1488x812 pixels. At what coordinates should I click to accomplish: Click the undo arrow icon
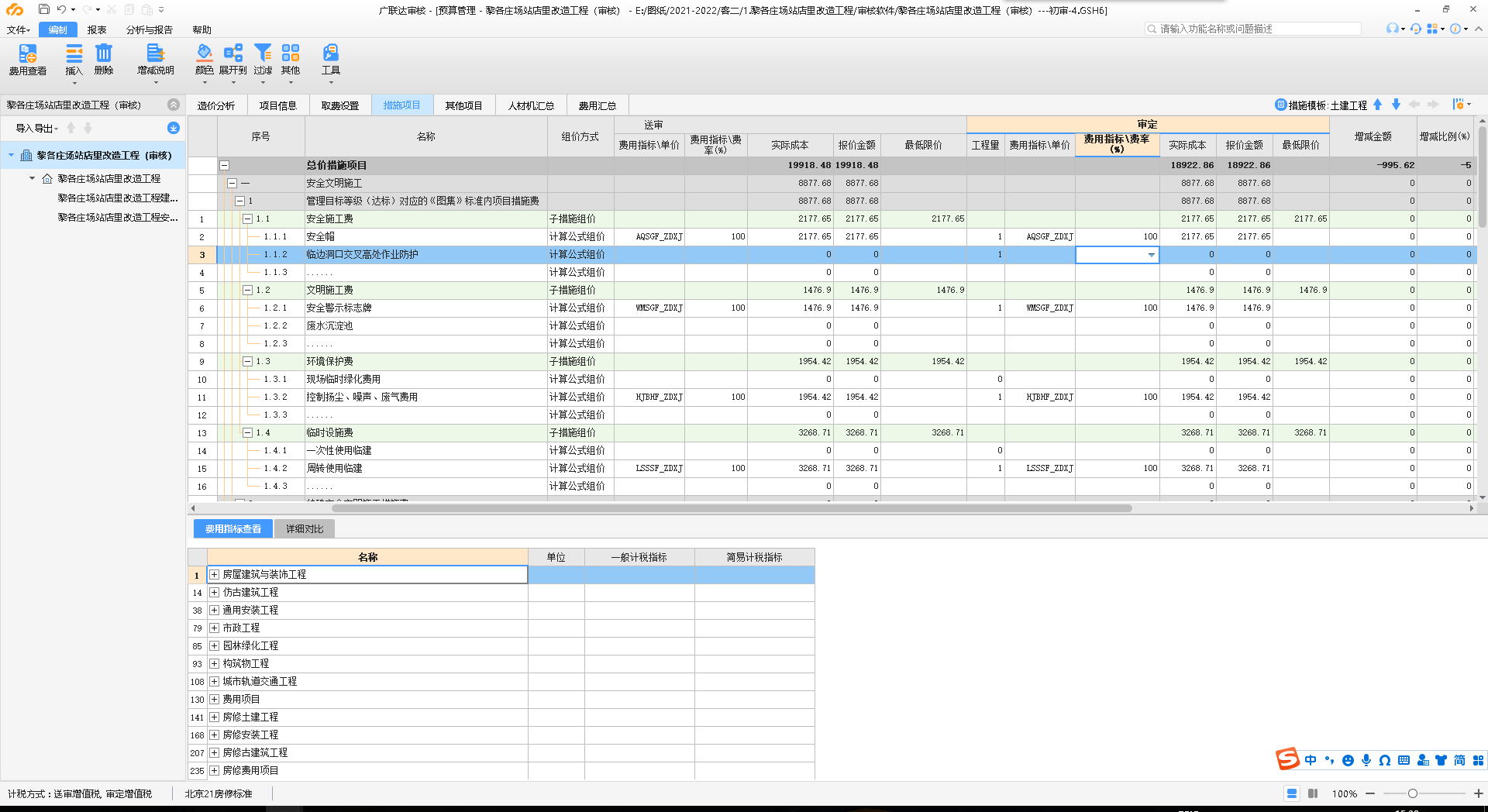pos(61,10)
